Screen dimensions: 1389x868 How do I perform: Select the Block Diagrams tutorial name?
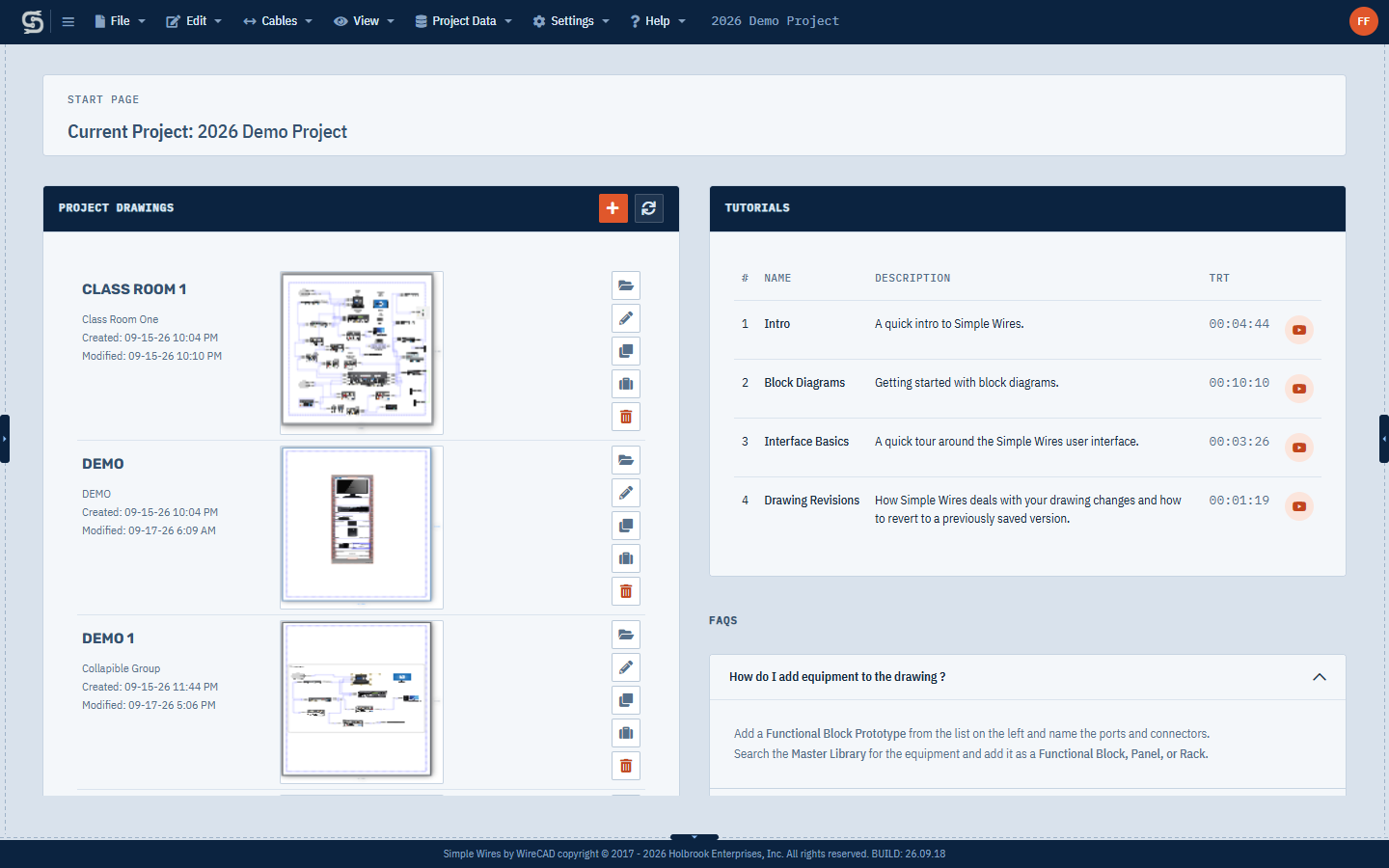(804, 383)
